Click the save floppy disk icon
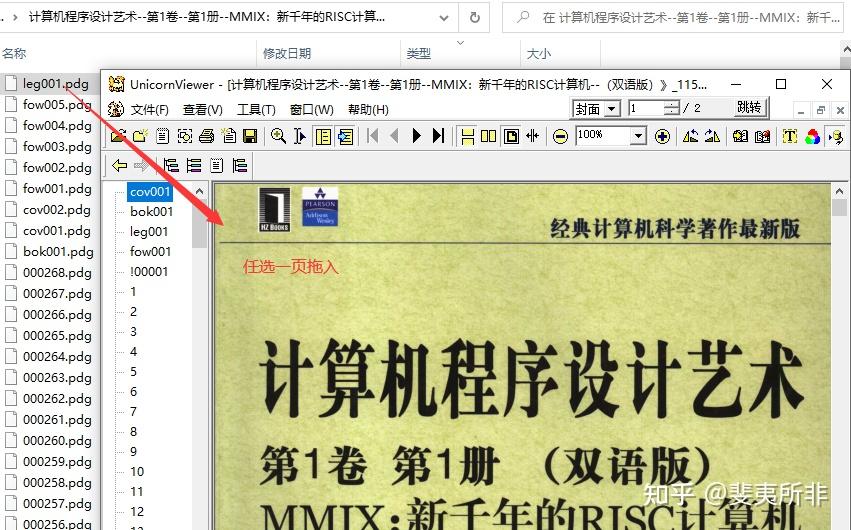The height and width of the screenshot is (530, 851). pos(250,136)
